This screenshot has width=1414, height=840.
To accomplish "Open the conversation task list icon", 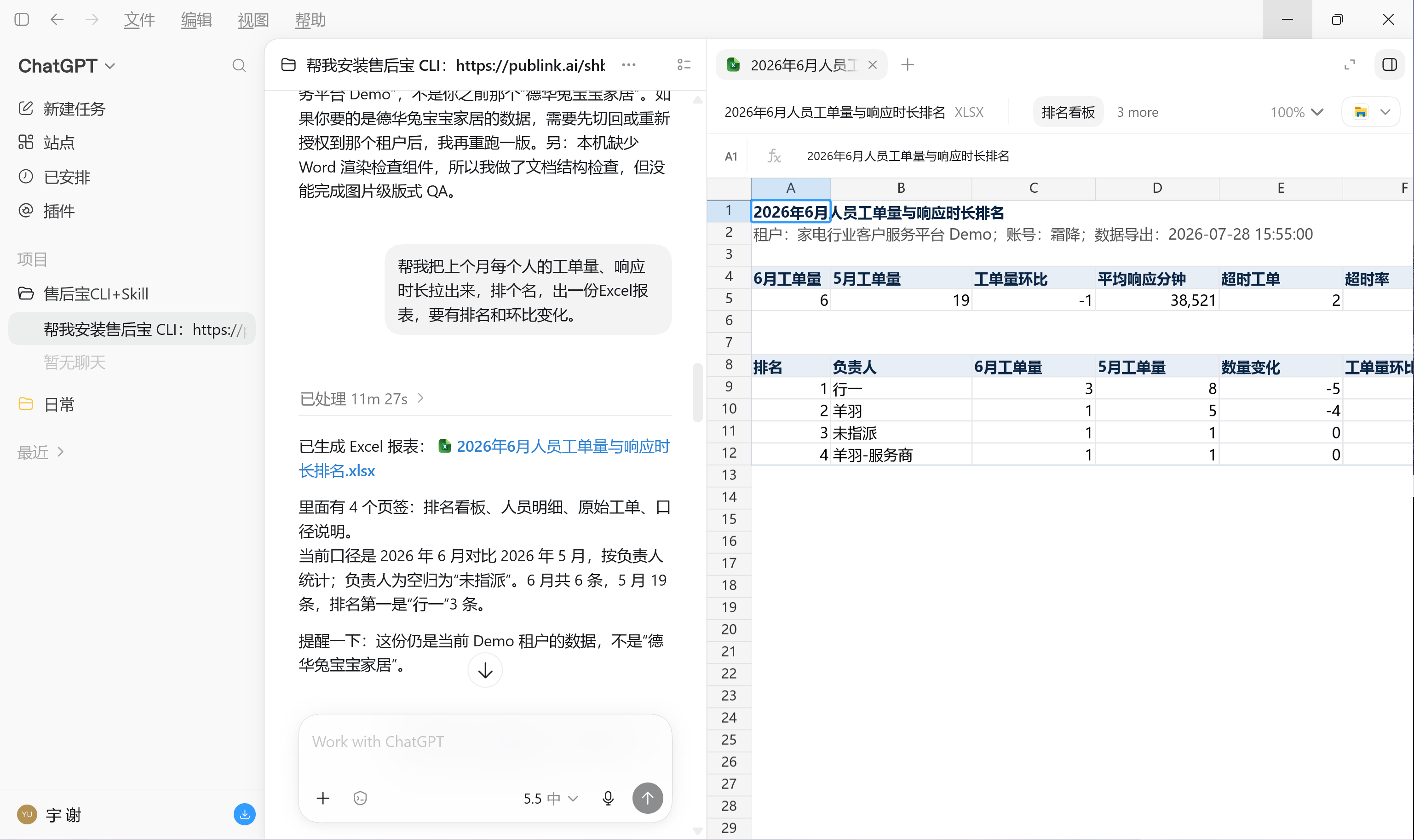I will point(684,65).
